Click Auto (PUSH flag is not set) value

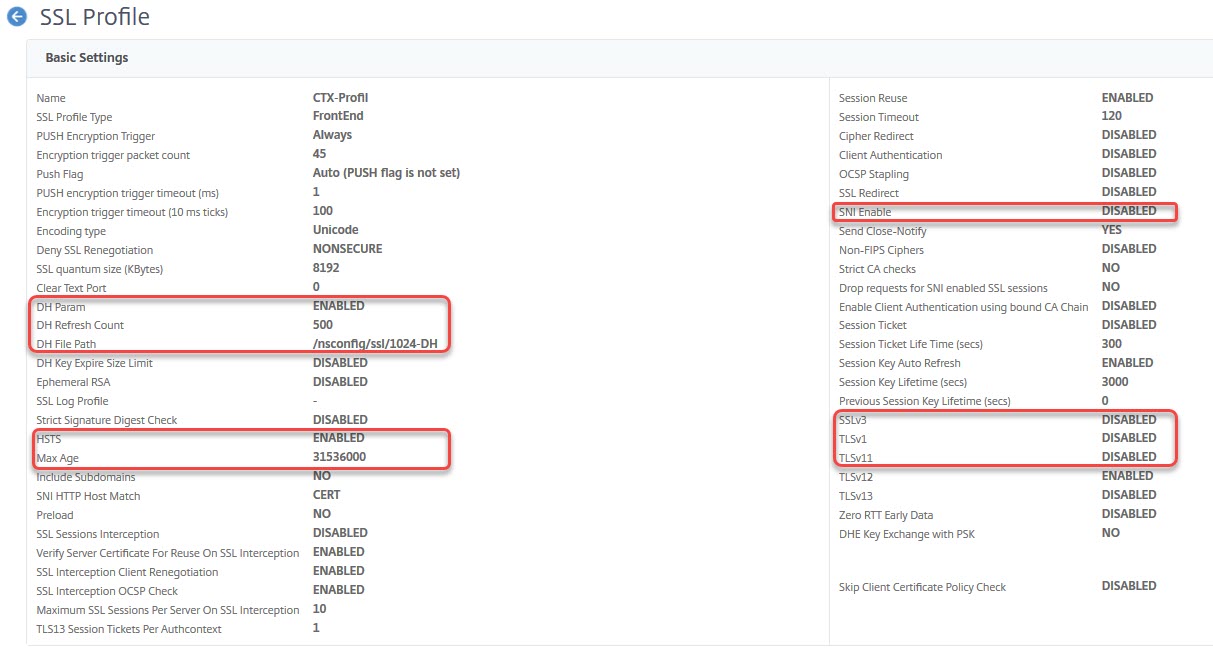click(386, 173)
